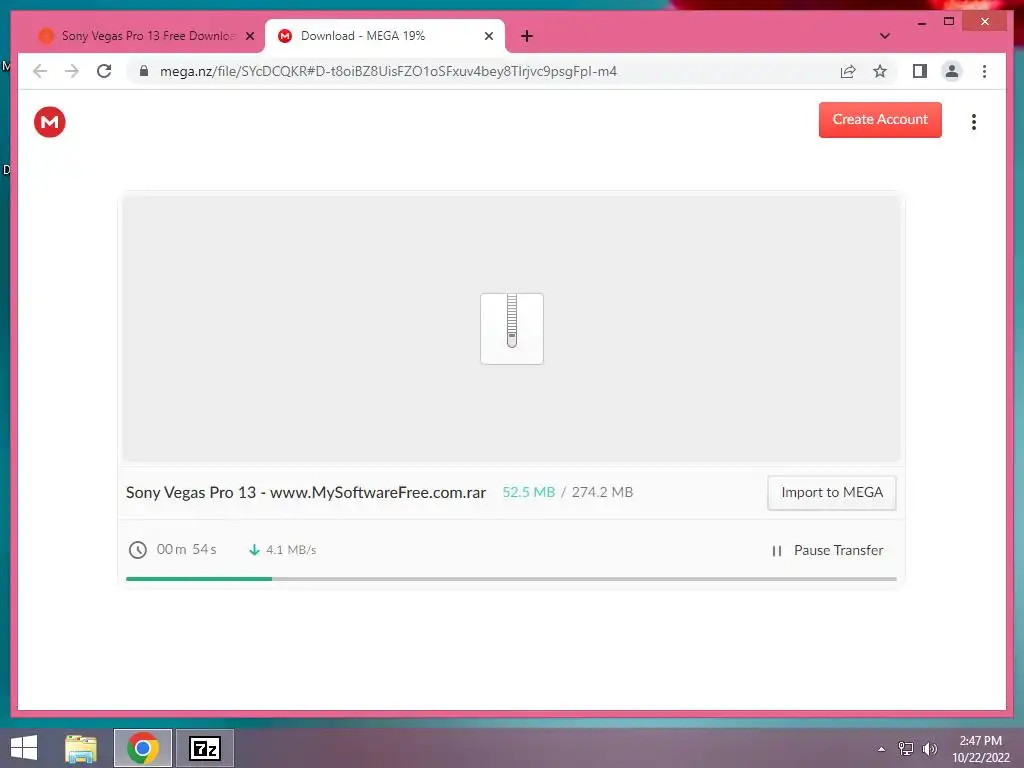Reload the MEGA page
This screenshot has width=1024, height=768.
tap(104, 71)
